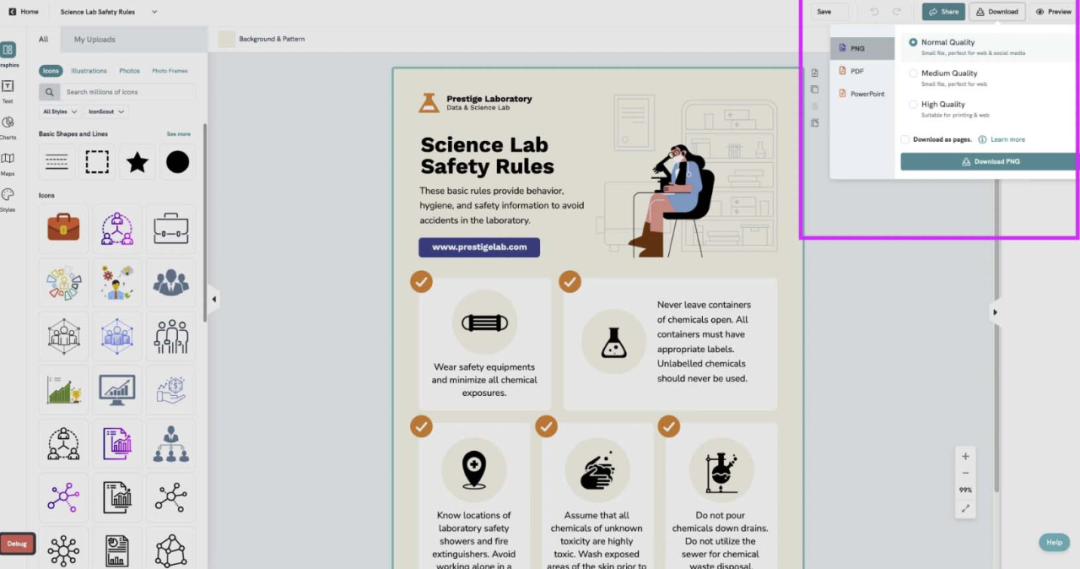
Task: Open the Charts tool in the sidebar
Action: 8,124
